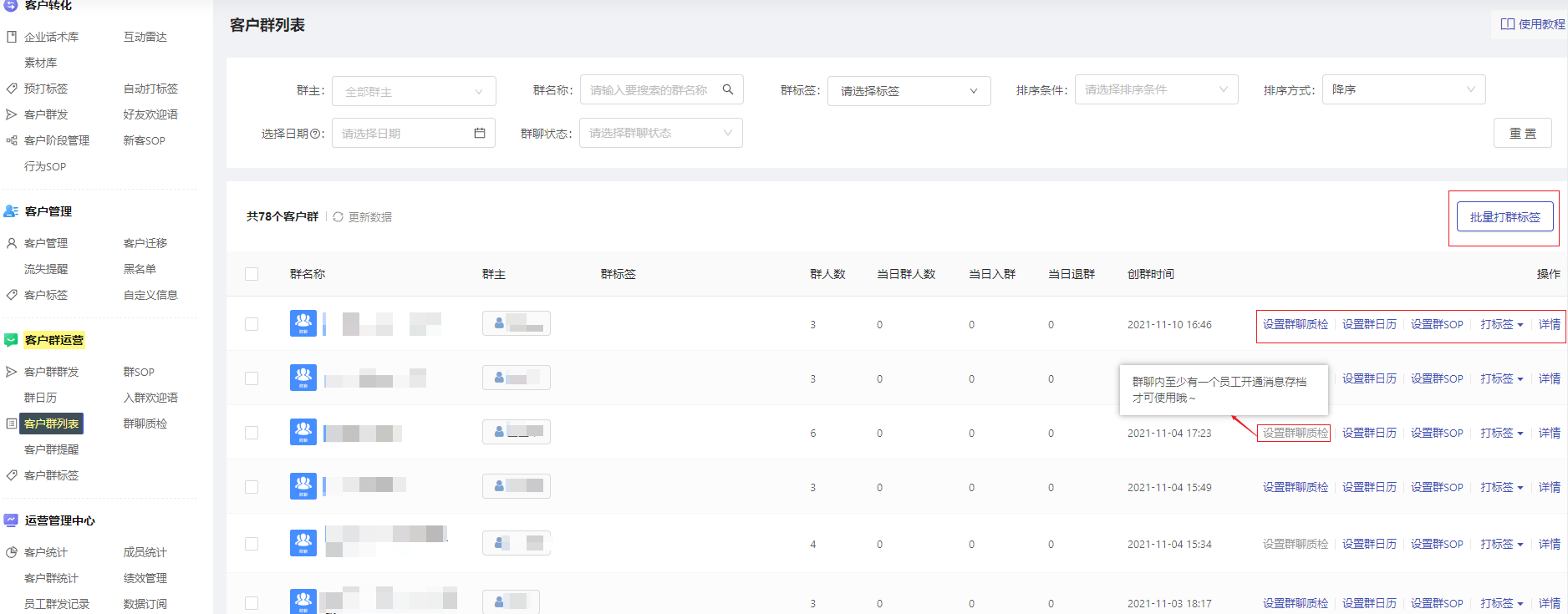The image size is (1568, 614).
Task: Click owner chip in the 2021-11-04 17:23 row
Action: 517,432
